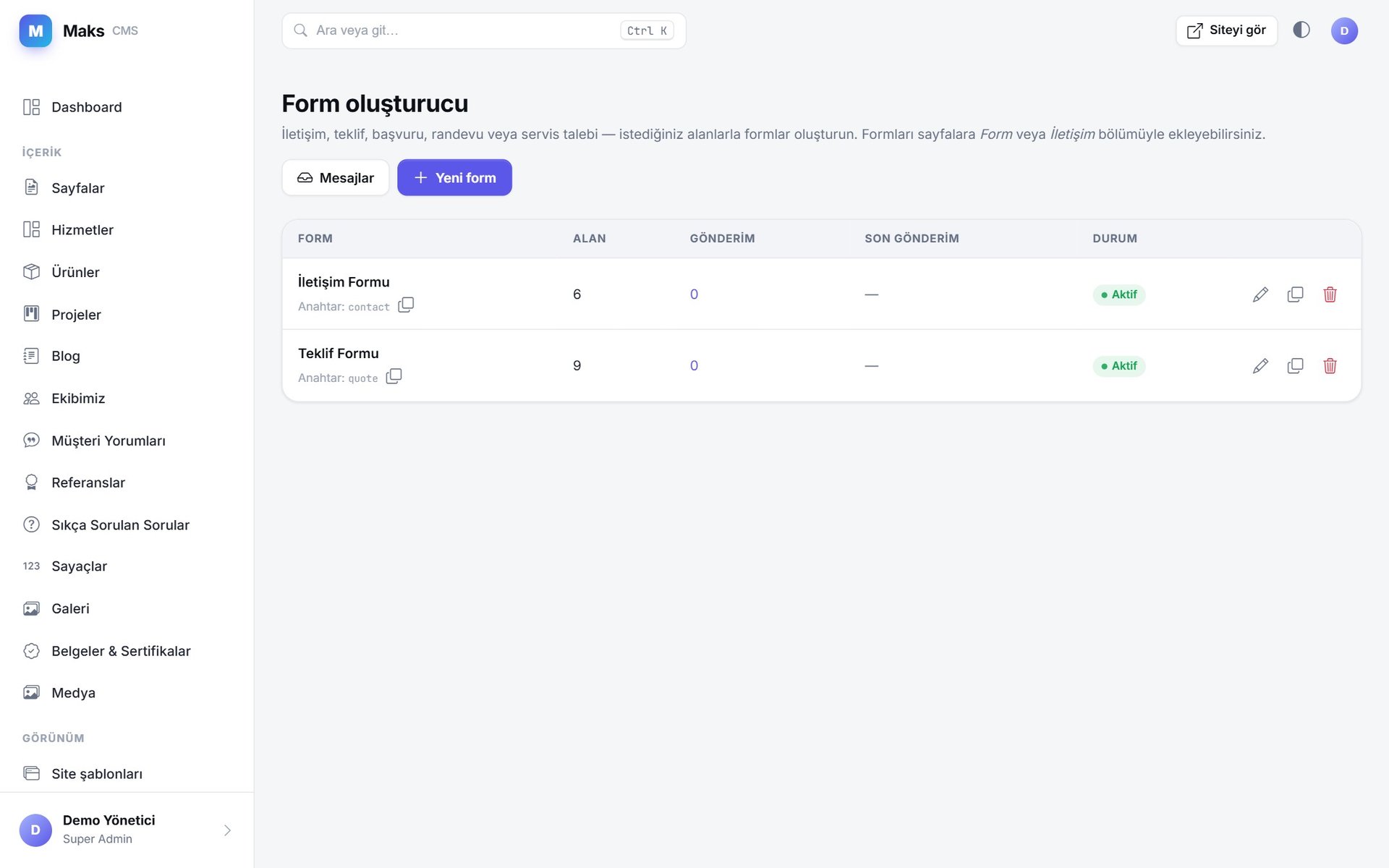Image resolution: width=1389 pixels, height=868 pixels.
Task: Click the Sayaçlar 123 icon
Action: [31, 566]
